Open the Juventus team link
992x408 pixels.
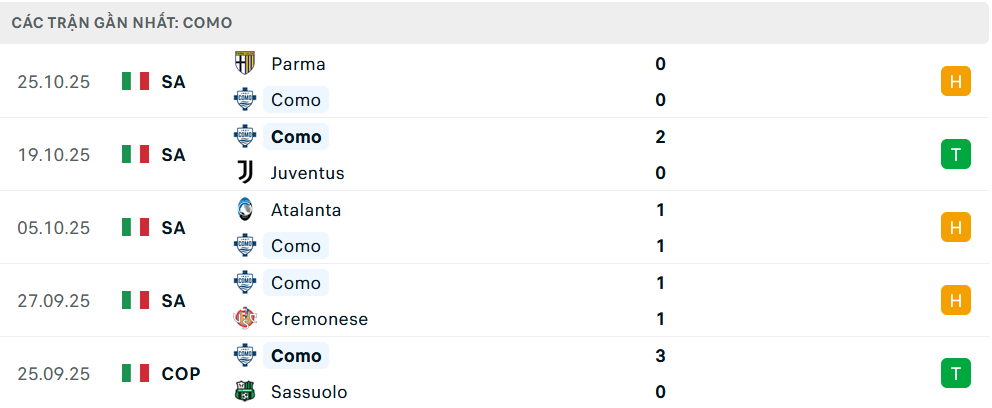click(307, 173)
